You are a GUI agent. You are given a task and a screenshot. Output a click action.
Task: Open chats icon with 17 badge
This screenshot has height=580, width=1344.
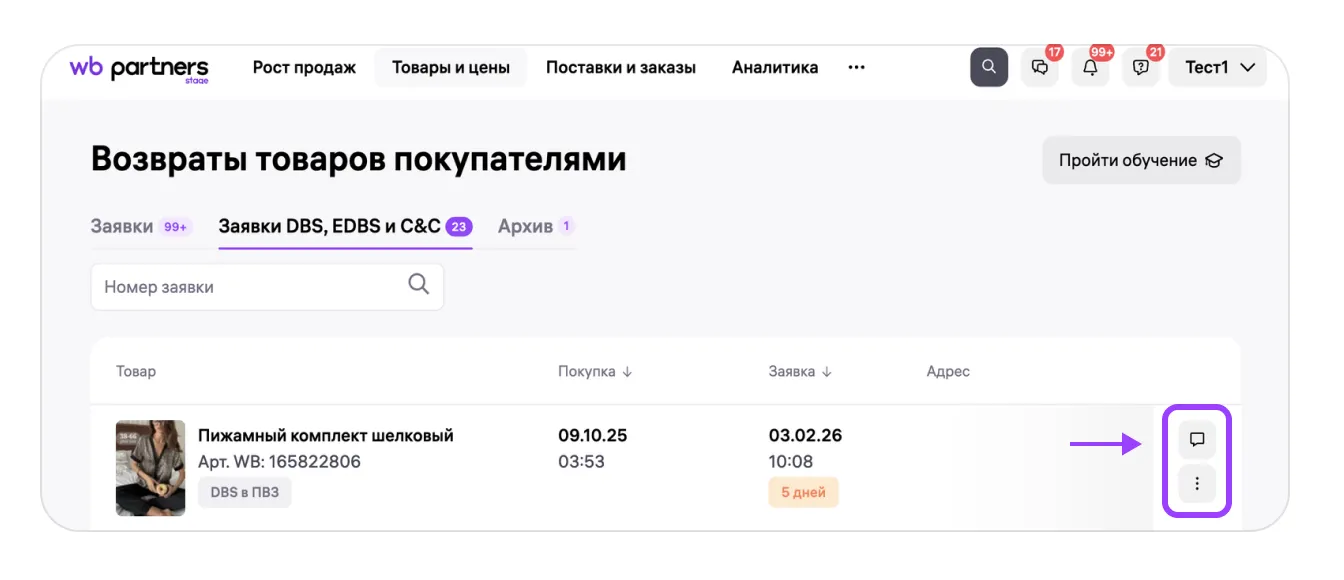pyautogui.click(x=1040, y=67)
